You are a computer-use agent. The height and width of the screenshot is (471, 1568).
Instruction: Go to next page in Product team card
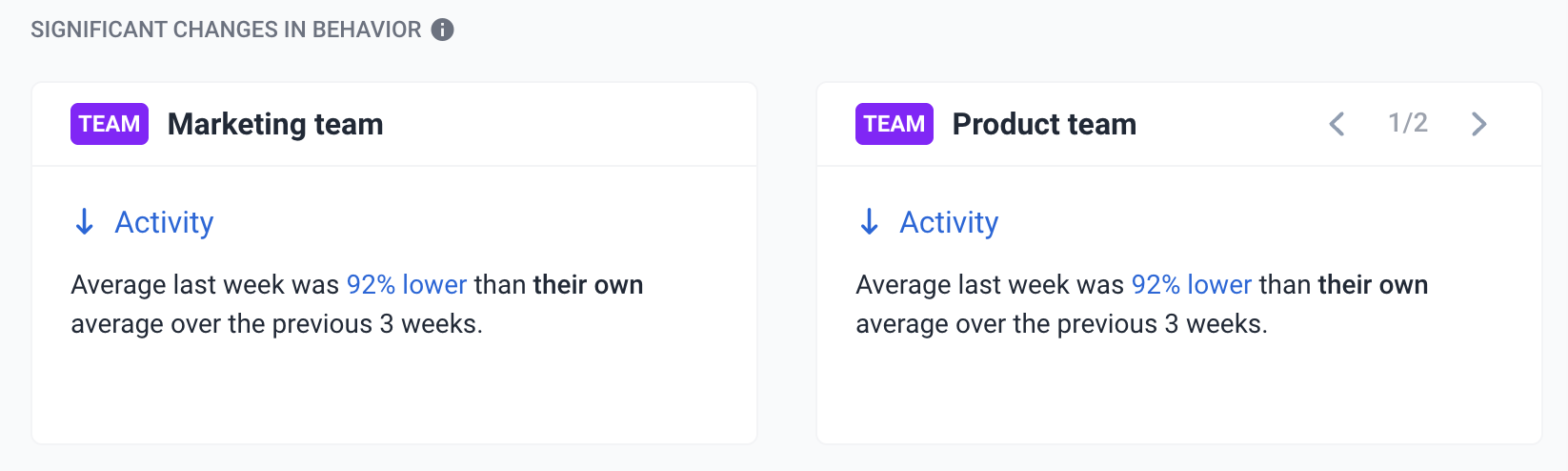pos(1478,124)
